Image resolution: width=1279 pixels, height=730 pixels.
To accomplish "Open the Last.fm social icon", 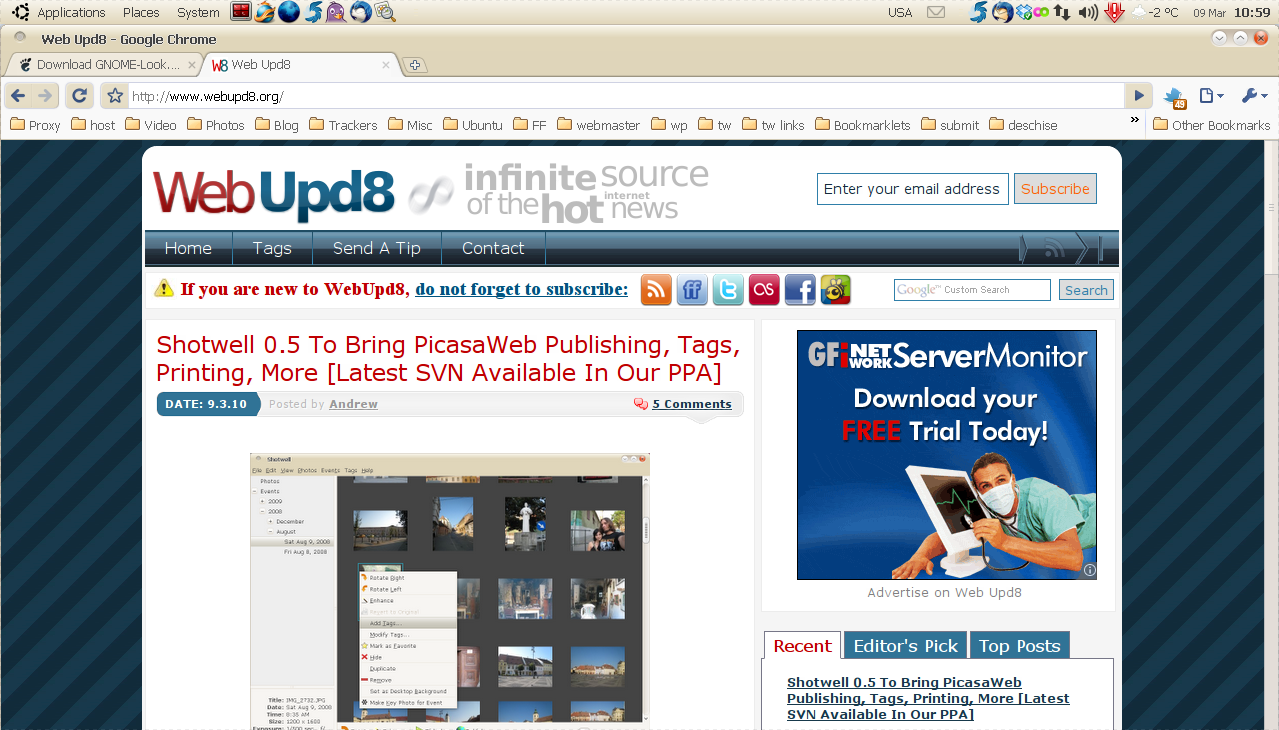I will point(764,289).
